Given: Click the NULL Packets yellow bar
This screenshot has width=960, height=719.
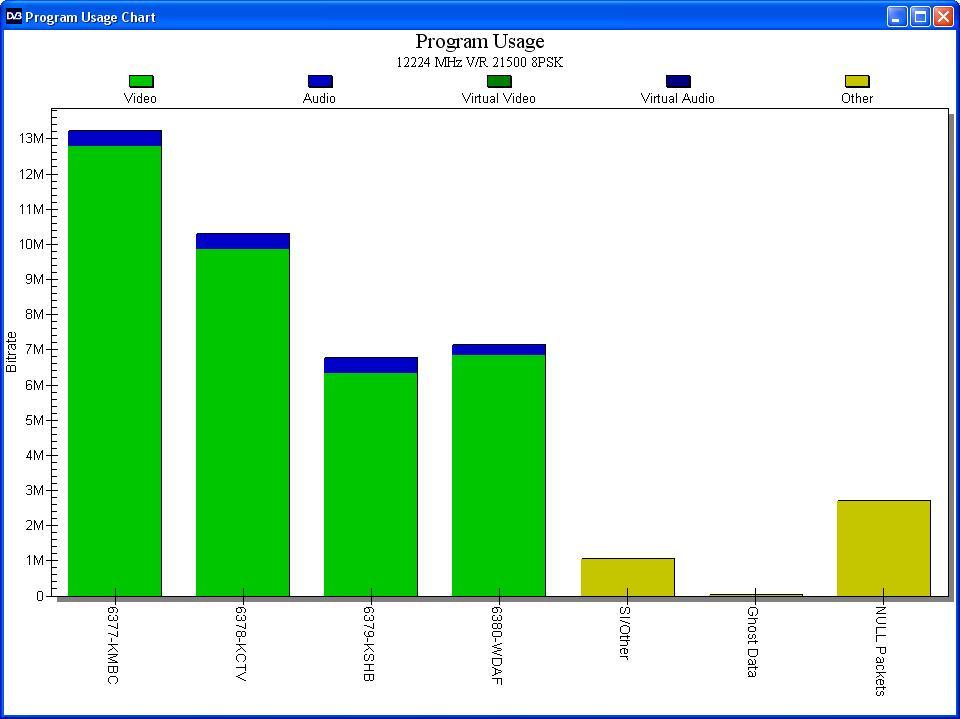Looking at the screenshot, I should (x=884, y=547).
